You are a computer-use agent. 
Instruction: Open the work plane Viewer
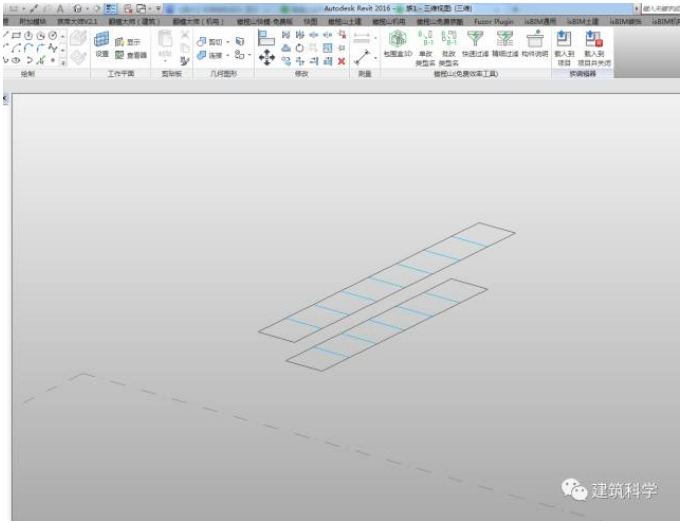pos(131,55)
